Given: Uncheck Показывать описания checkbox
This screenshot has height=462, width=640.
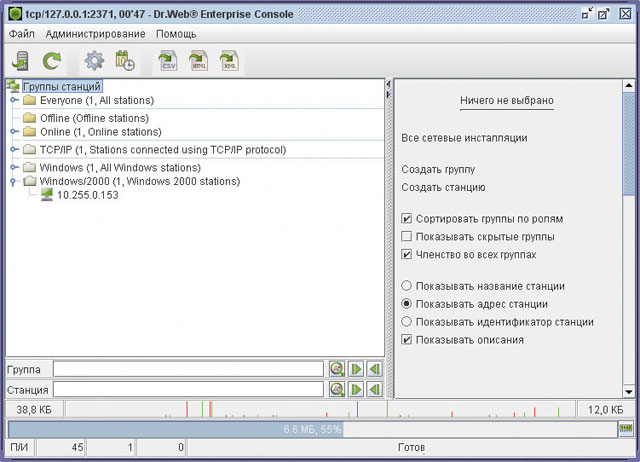Looking at the screenshot, I should [x=406, y=340].
